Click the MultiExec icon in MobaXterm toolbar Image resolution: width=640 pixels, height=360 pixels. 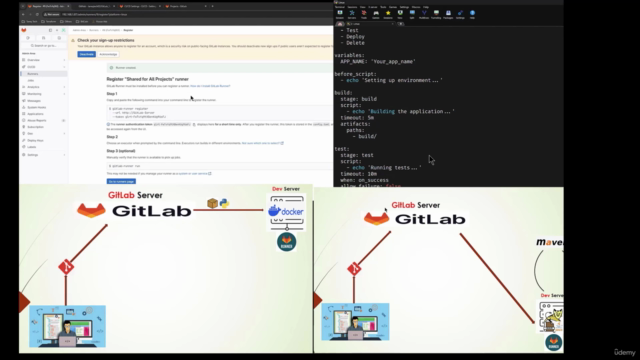click(424, 14)
